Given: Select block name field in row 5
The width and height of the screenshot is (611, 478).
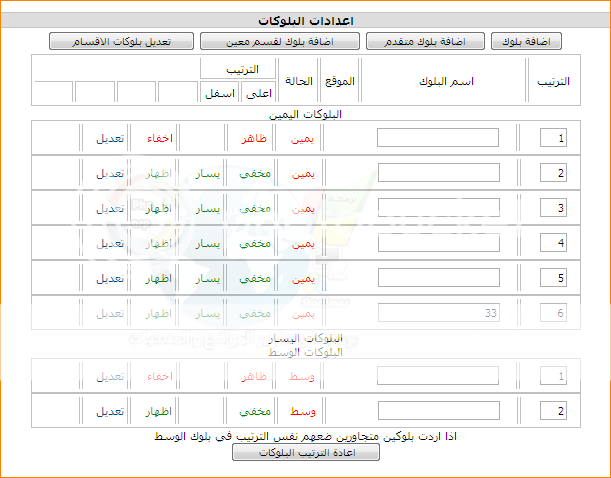Looking at the screenshot, I should 439,278.
